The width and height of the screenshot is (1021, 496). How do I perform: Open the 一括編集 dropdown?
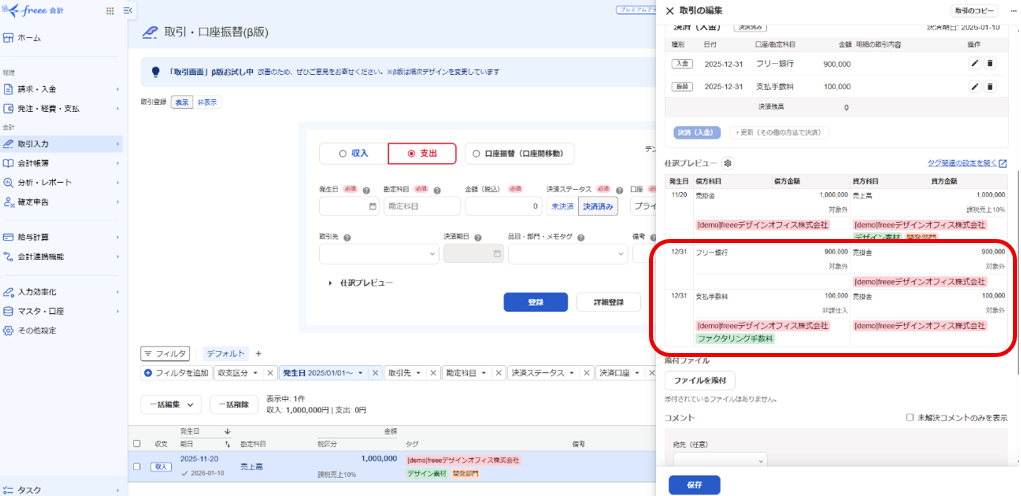[x=171, y=404]
